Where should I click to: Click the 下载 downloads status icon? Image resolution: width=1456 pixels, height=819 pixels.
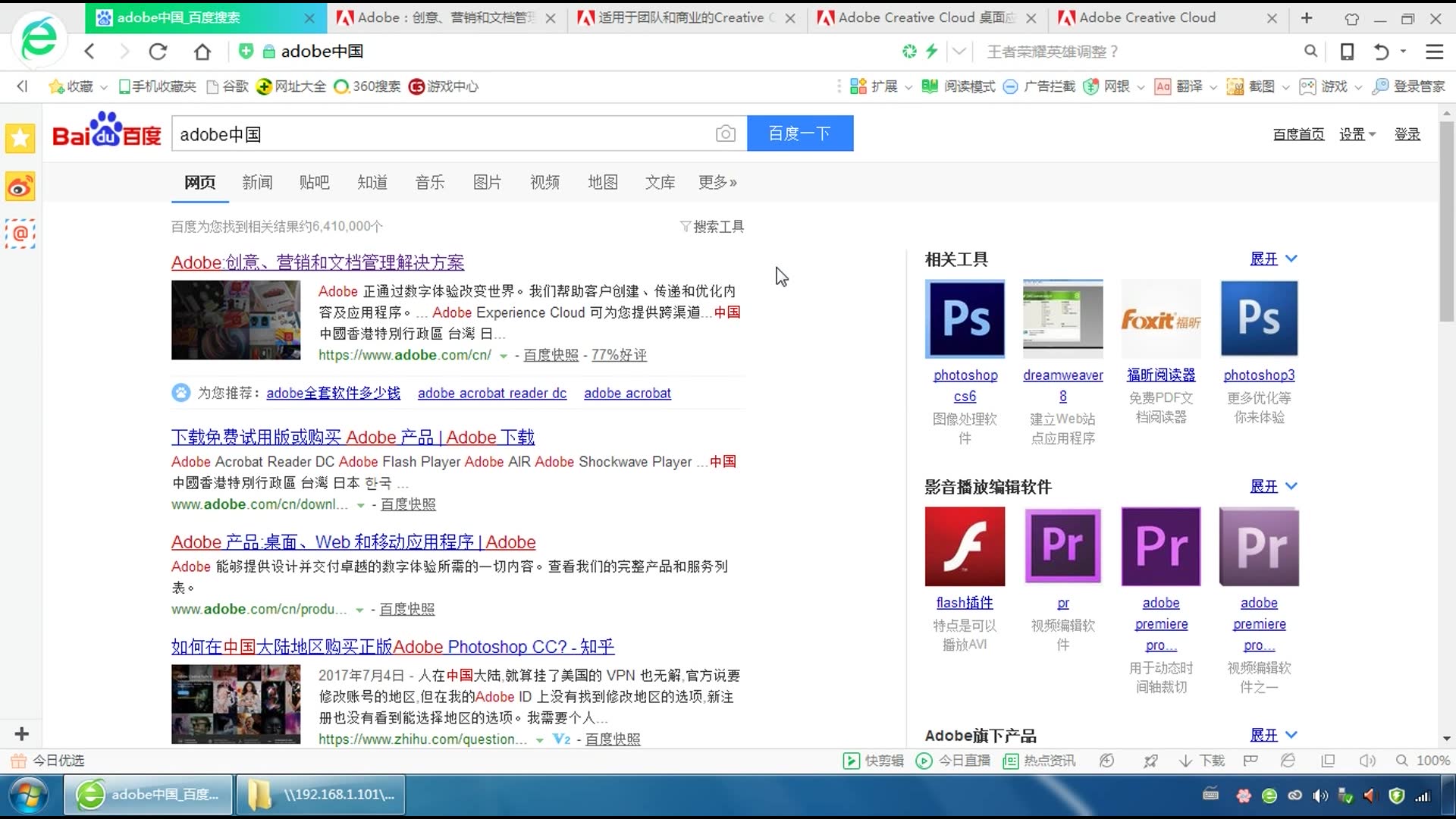pyautogui.click(x=1202, y=761)
